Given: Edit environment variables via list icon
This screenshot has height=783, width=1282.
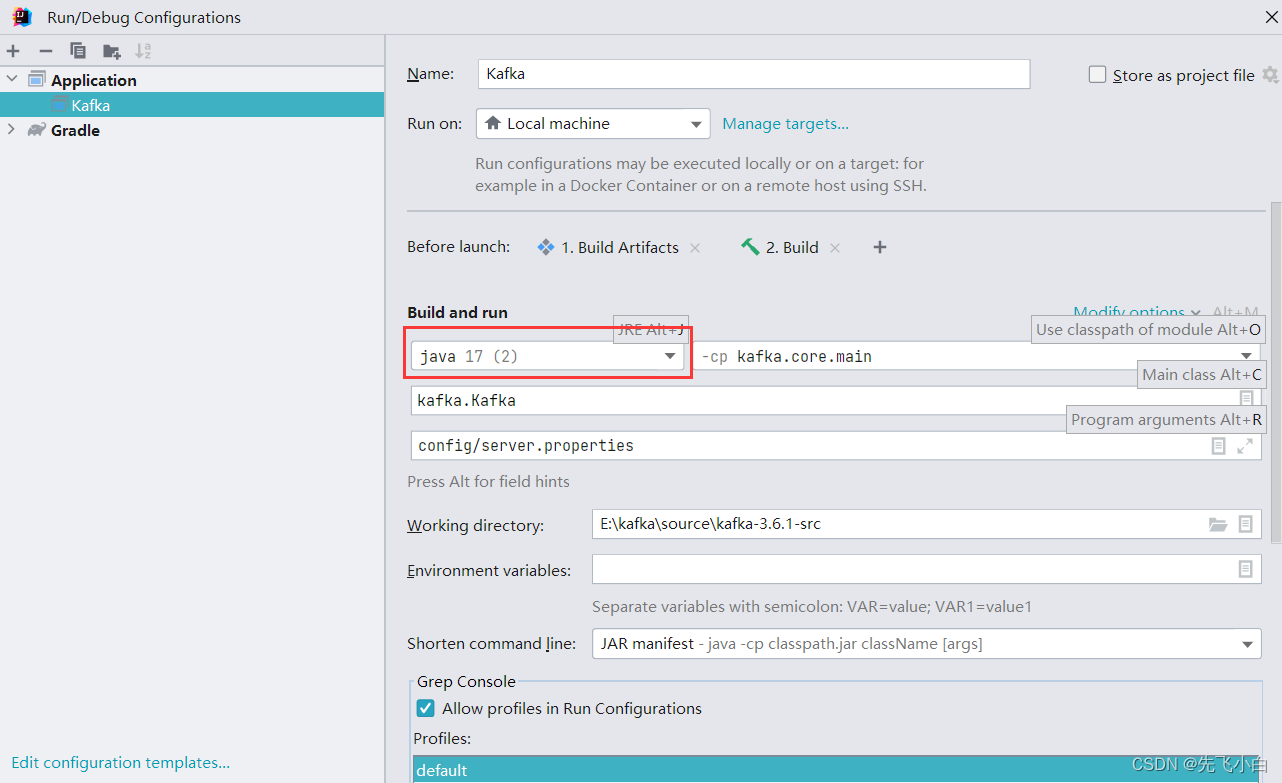Looking at the screenshot, I should (1246, 569).
